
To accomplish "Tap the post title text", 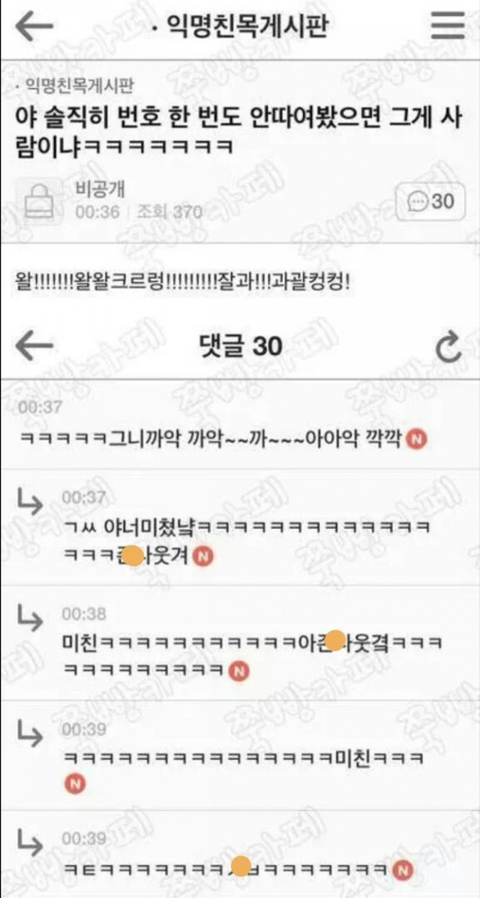I will pyautogui.click(x=239, y=131).
